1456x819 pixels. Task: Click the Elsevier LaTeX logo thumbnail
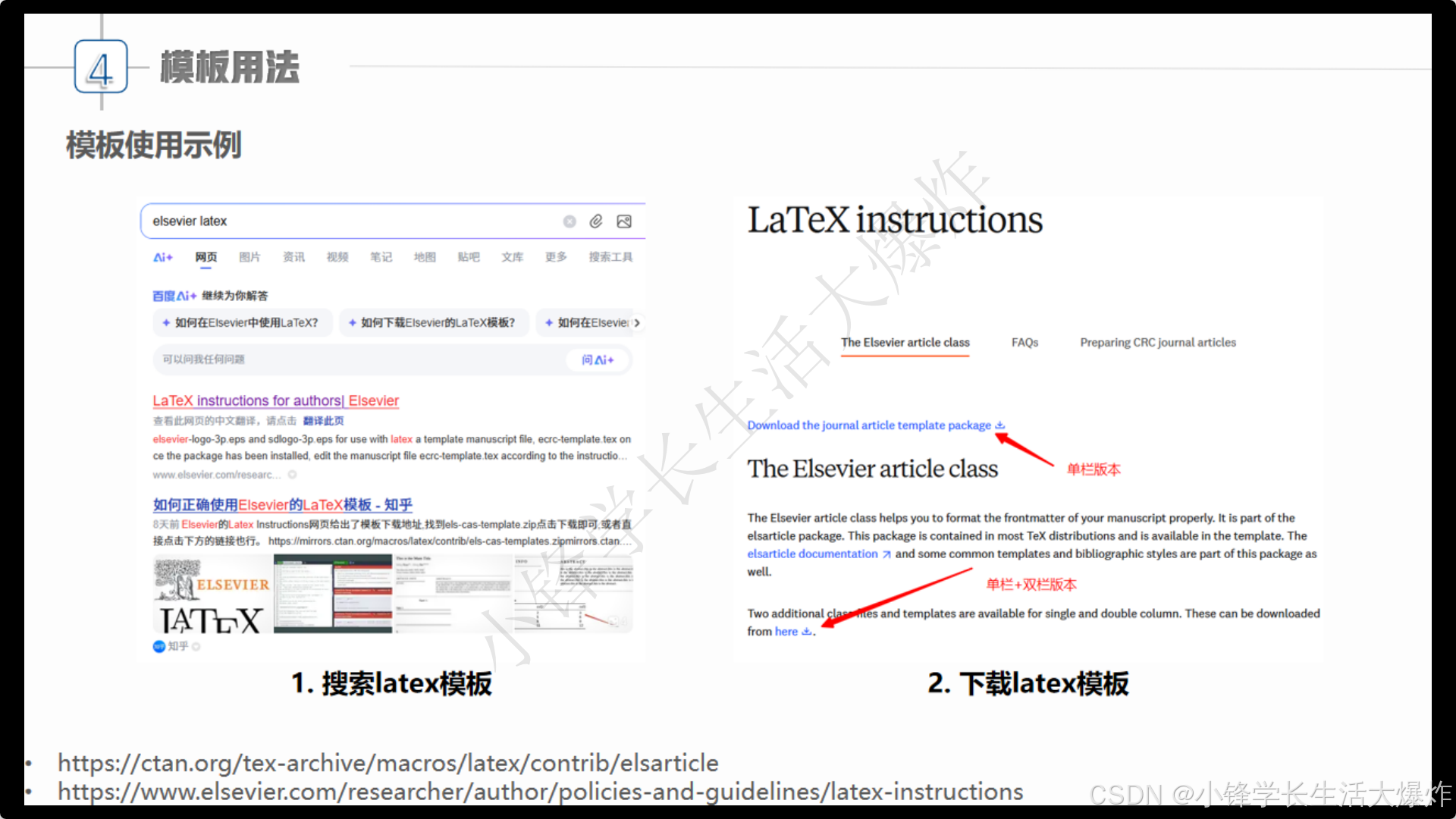212,595
